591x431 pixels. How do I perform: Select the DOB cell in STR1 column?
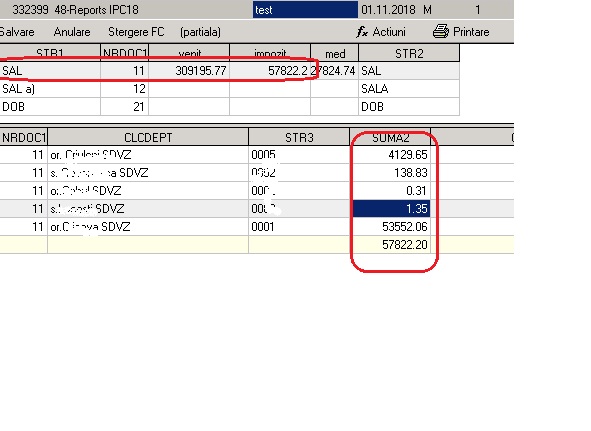(x=50, y=107)
